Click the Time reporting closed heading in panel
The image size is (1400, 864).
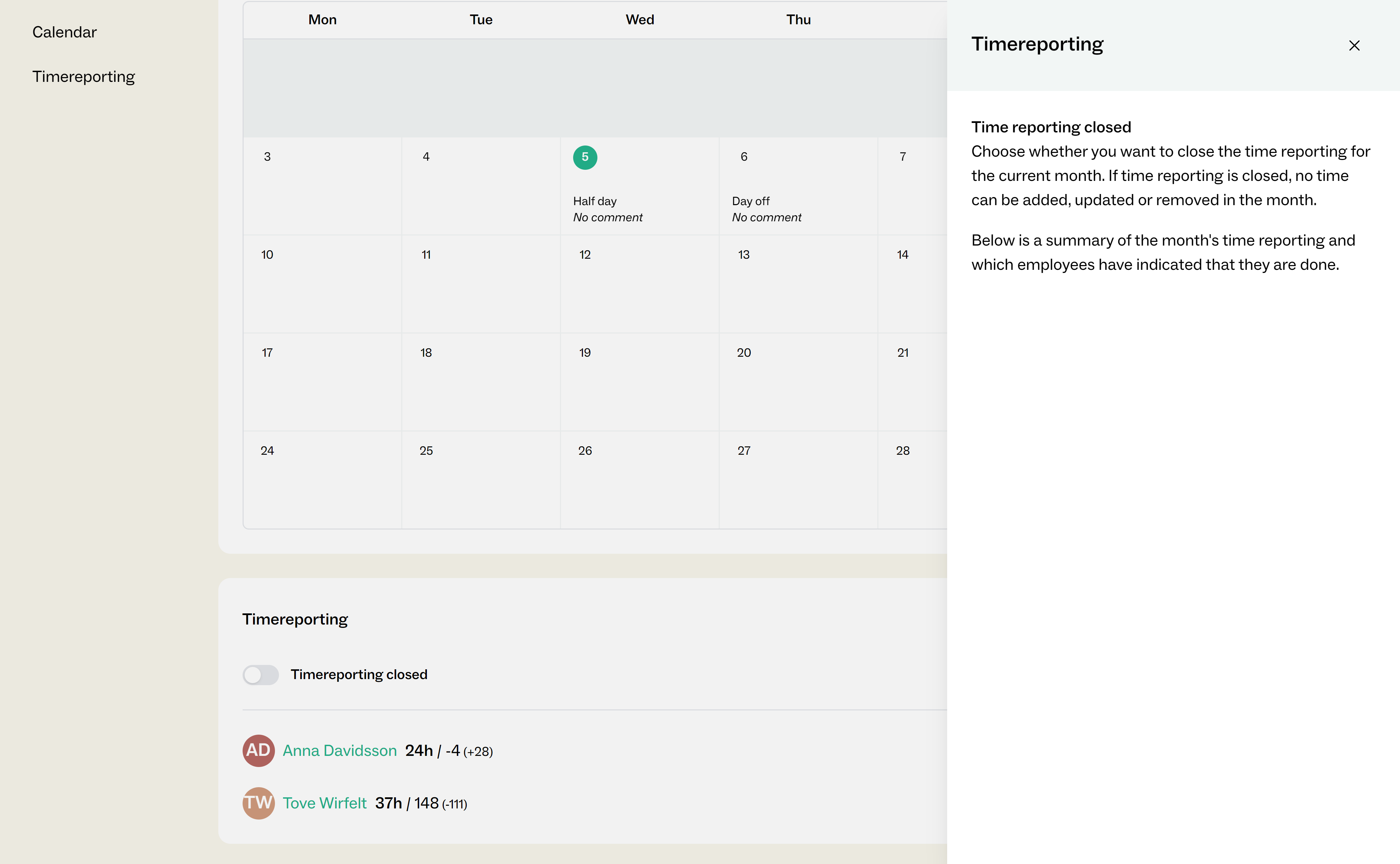(1051, 127)
